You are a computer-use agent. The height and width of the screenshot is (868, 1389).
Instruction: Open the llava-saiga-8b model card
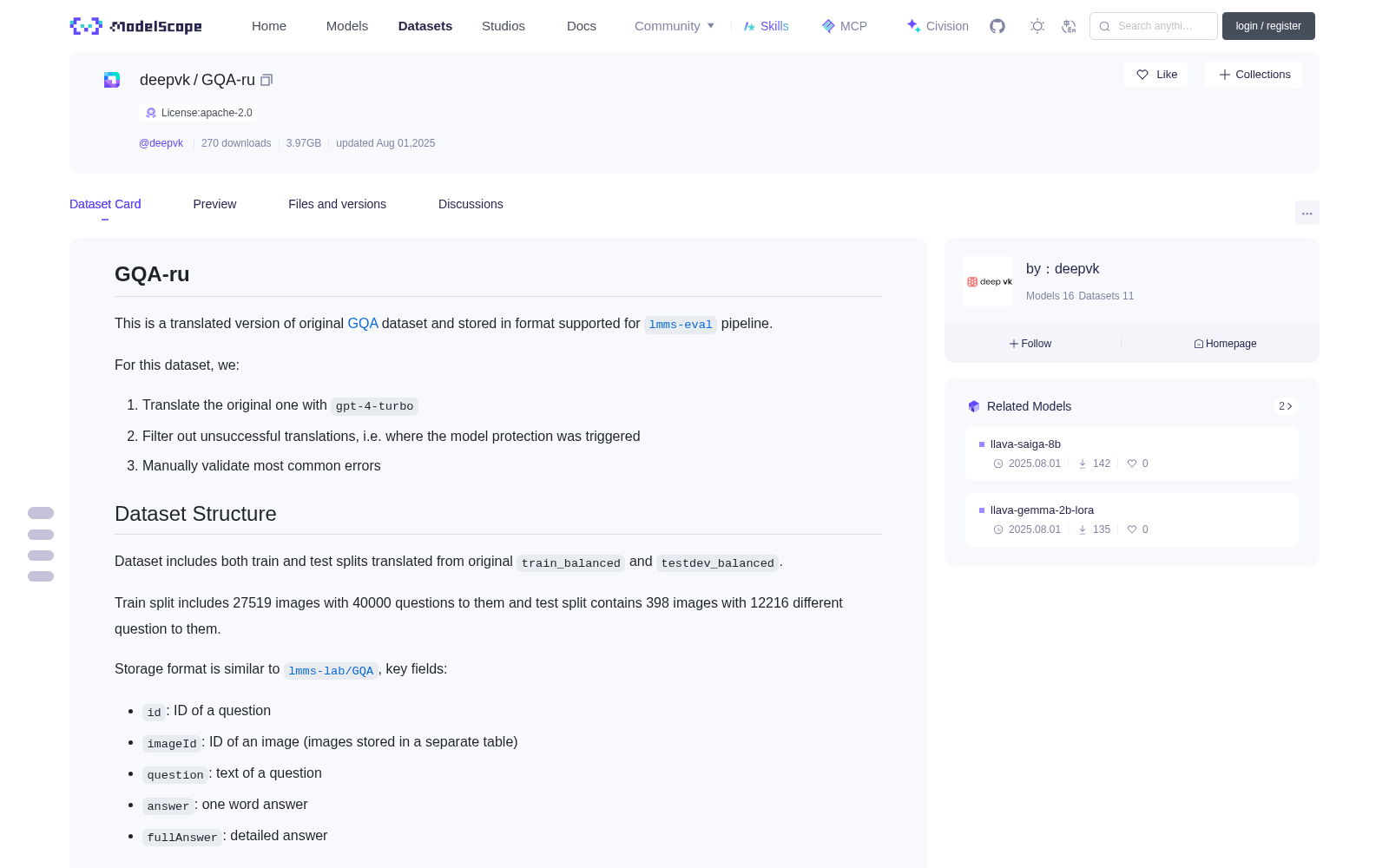[1132, 454]
